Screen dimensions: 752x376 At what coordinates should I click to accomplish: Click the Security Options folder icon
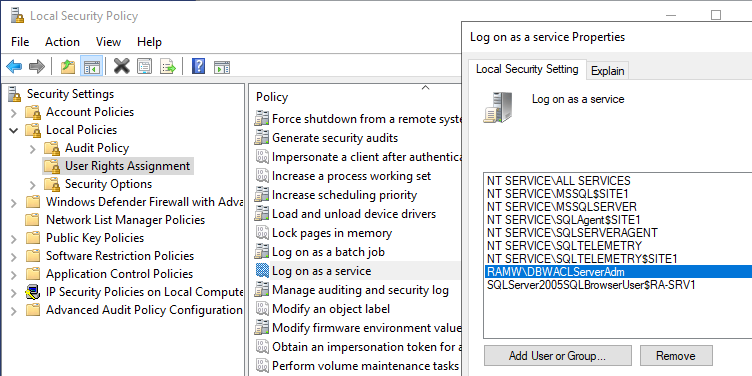pos(52,184)
